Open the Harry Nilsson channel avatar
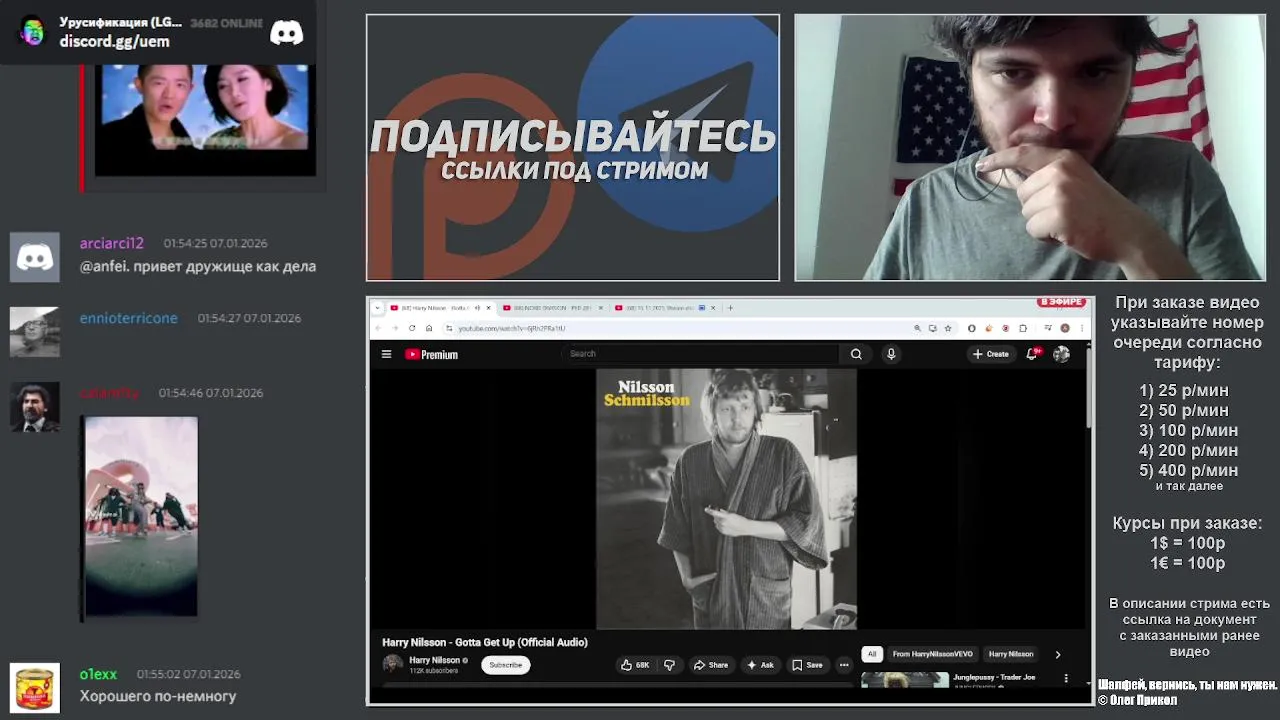This screenshot has height=720, width=1280. pos(393,664)
